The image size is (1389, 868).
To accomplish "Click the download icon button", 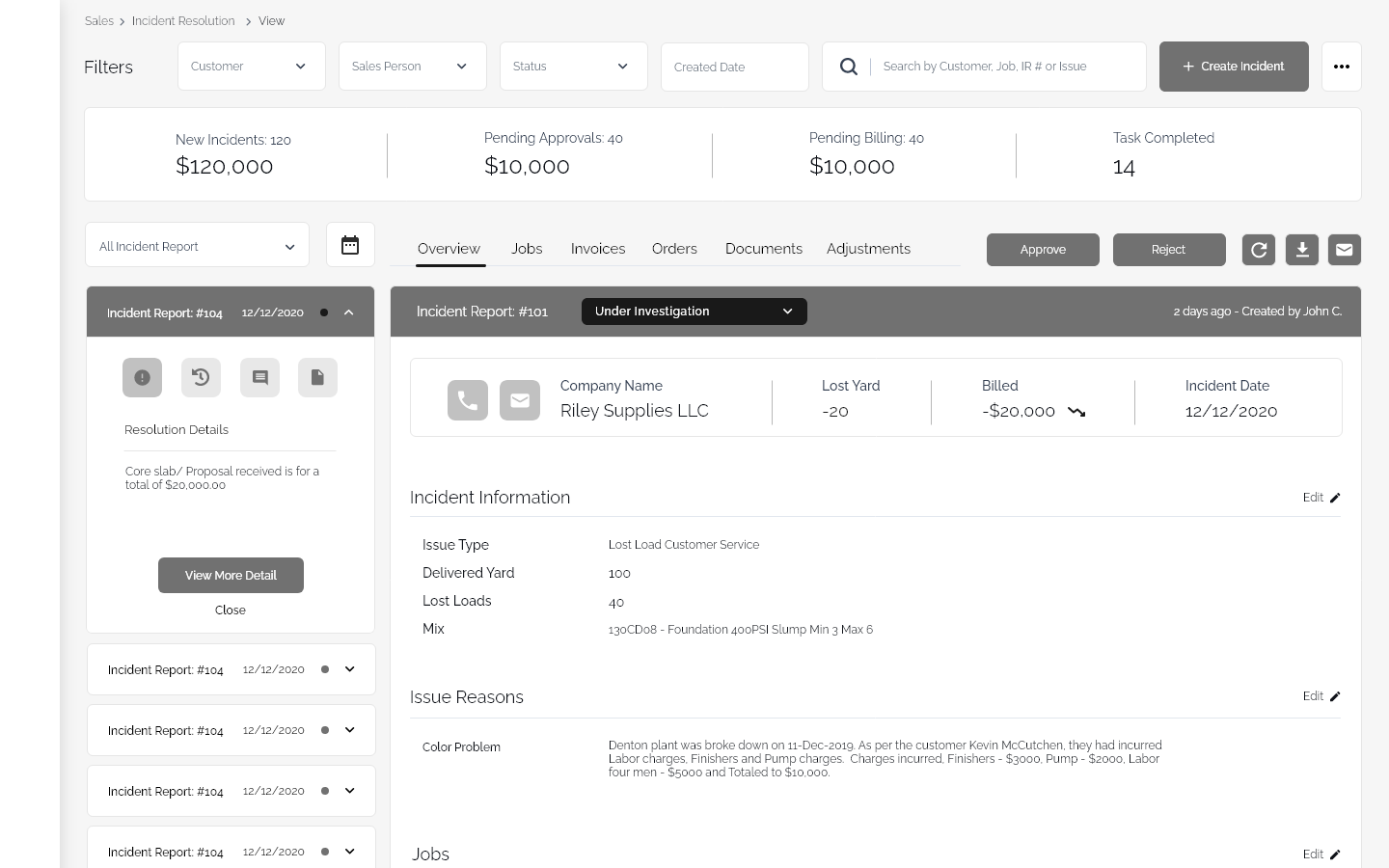I will point(1302,250).
